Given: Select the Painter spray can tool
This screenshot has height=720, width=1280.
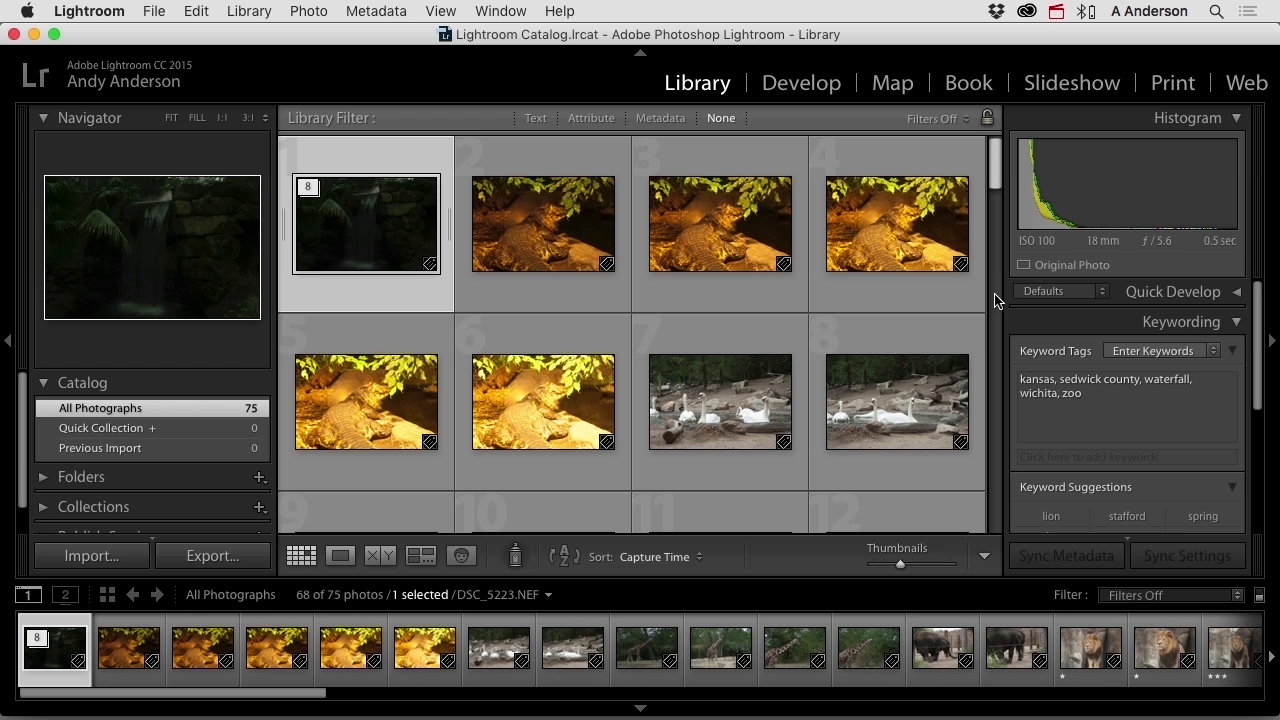Looking at the screenshot, I should 515,555.
